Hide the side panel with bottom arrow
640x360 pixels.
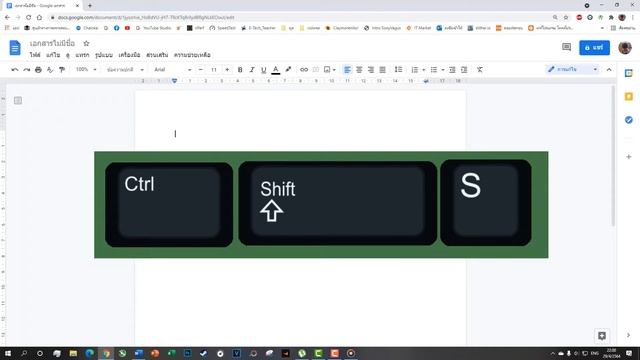pos(629,335)
